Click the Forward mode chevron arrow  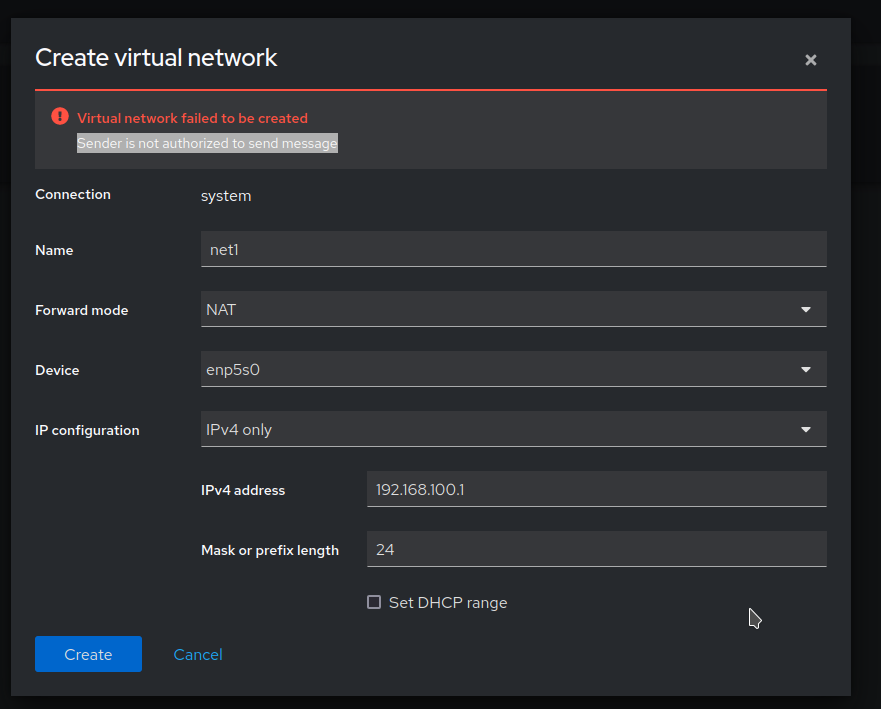[x=805, y=309]
